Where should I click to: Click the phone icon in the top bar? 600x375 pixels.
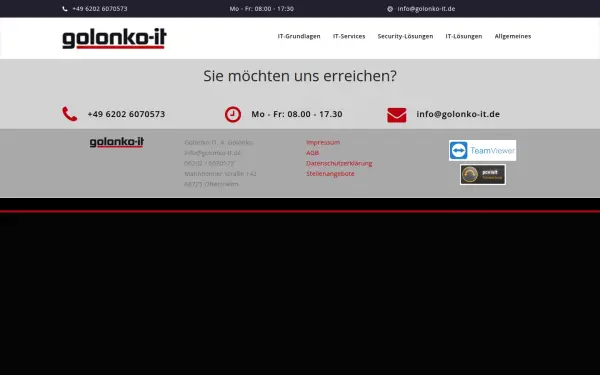point(65,9)
